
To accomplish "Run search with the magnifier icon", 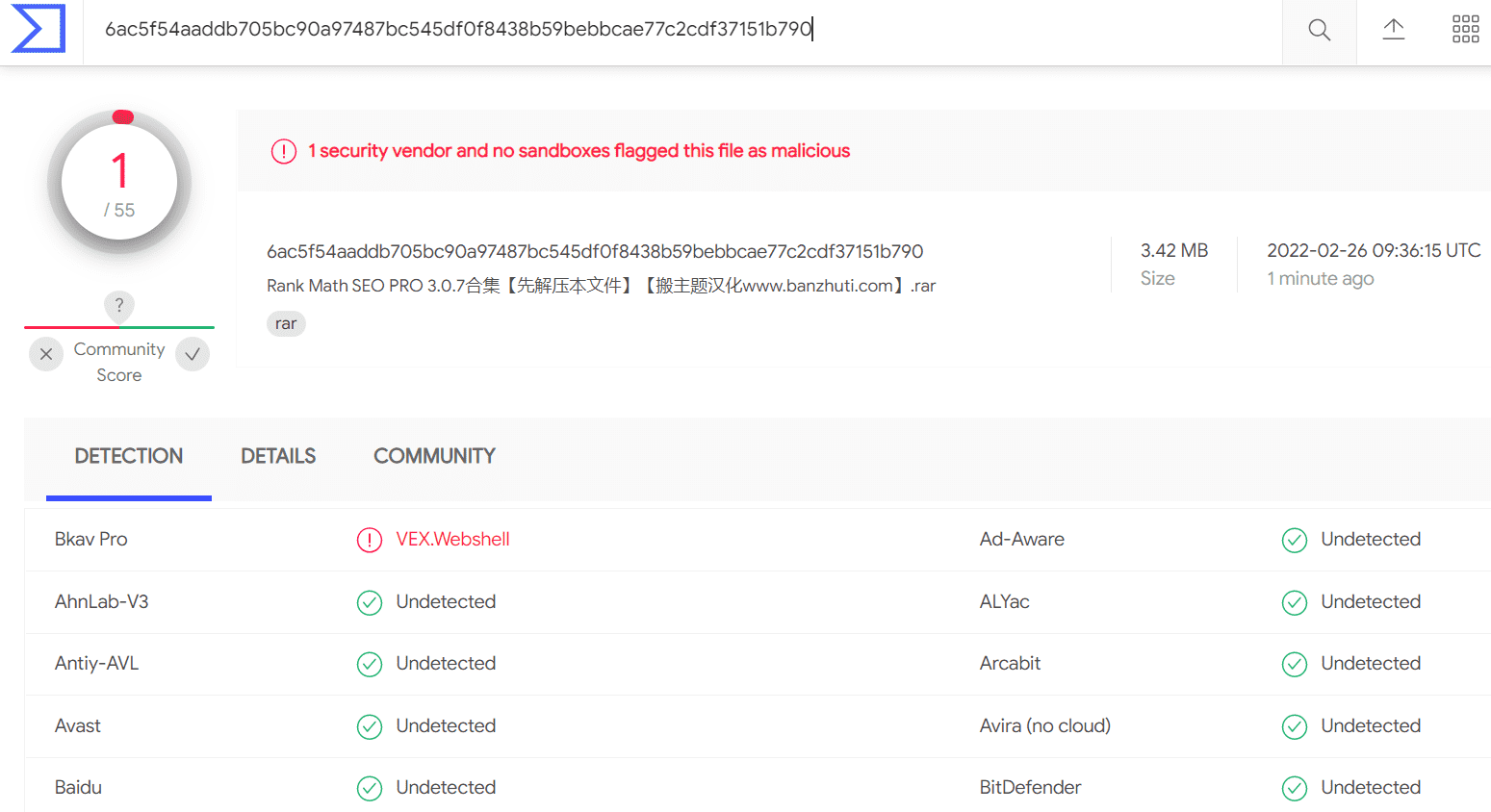I will tap(1320, 30).
